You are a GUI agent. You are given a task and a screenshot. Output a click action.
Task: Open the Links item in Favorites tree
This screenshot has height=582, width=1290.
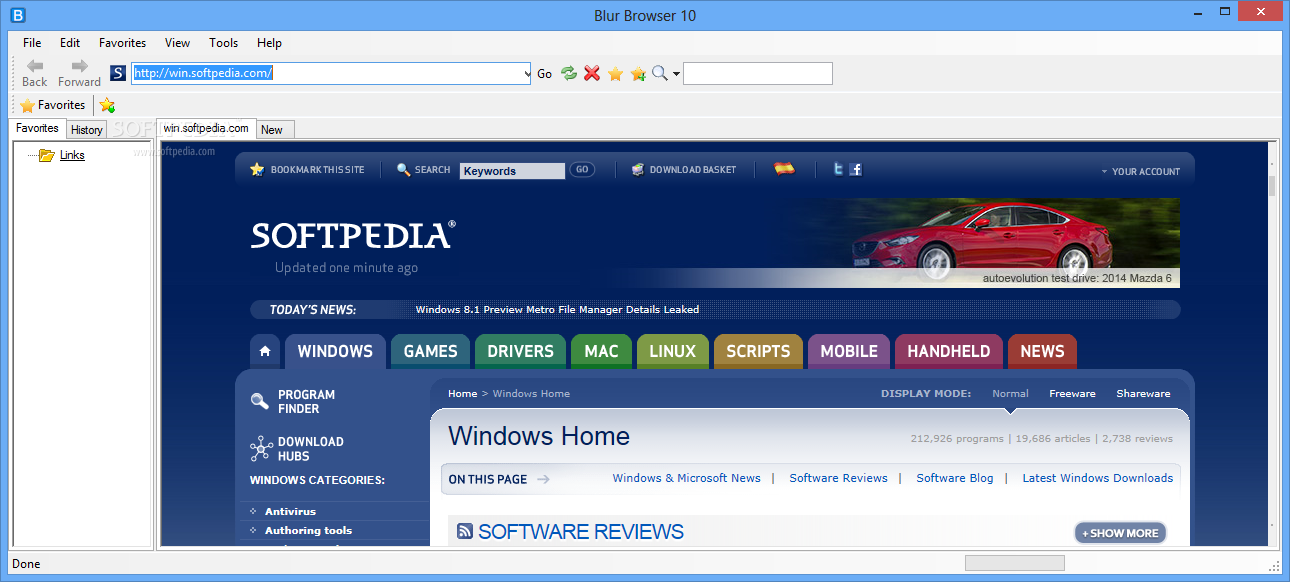72,155
